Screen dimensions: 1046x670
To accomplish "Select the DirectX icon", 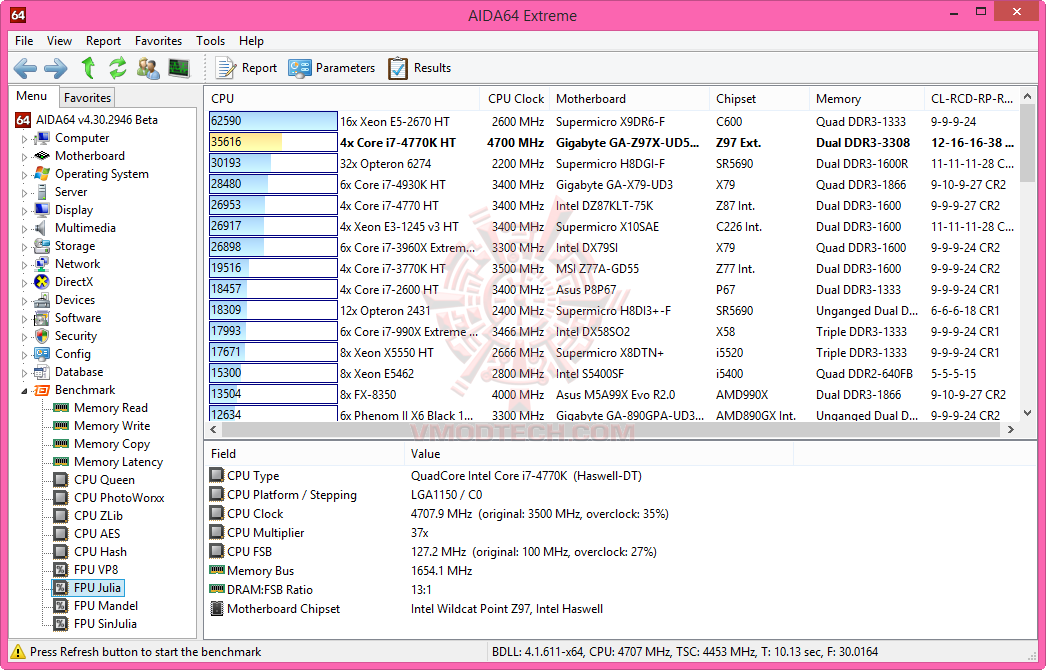I will click(x=42, y=282).
